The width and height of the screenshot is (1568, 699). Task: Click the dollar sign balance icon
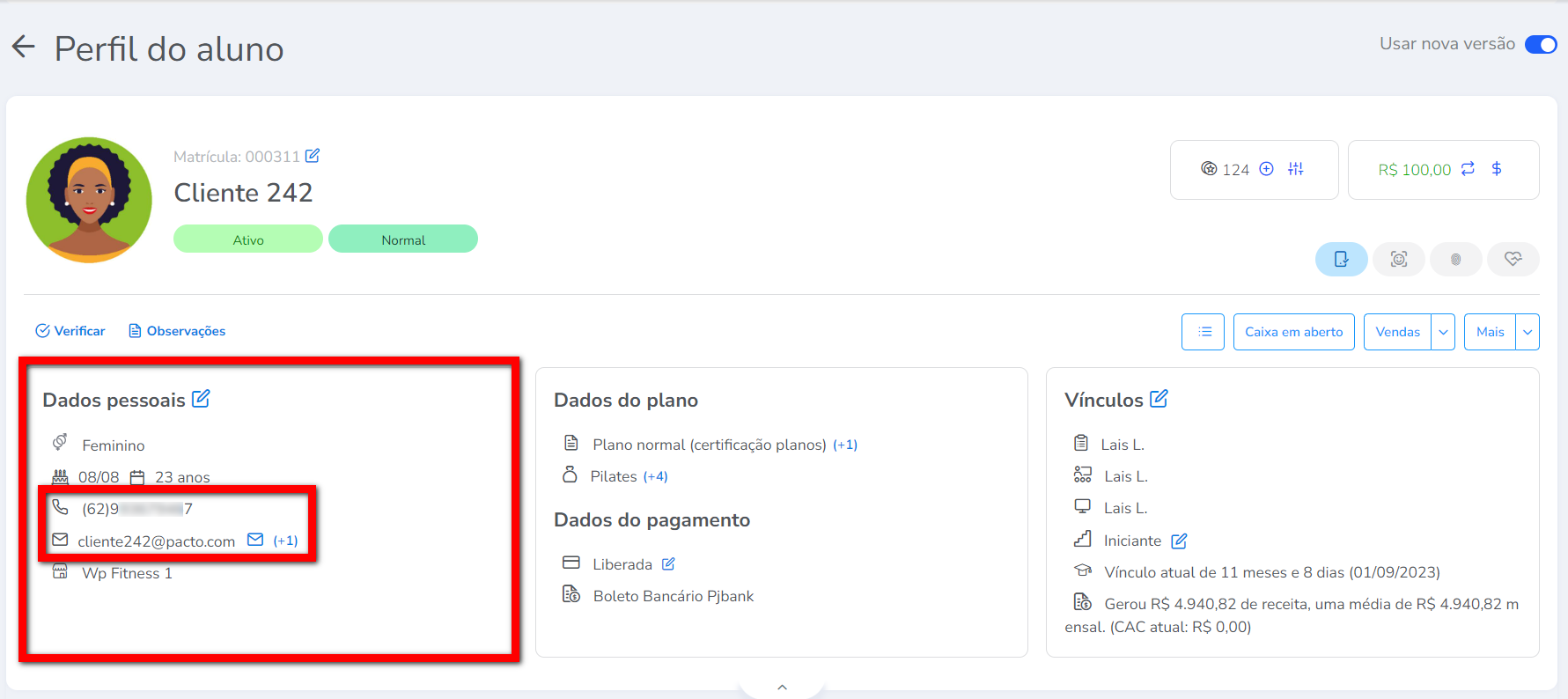pyautogui.click(x=1496, y=169)
